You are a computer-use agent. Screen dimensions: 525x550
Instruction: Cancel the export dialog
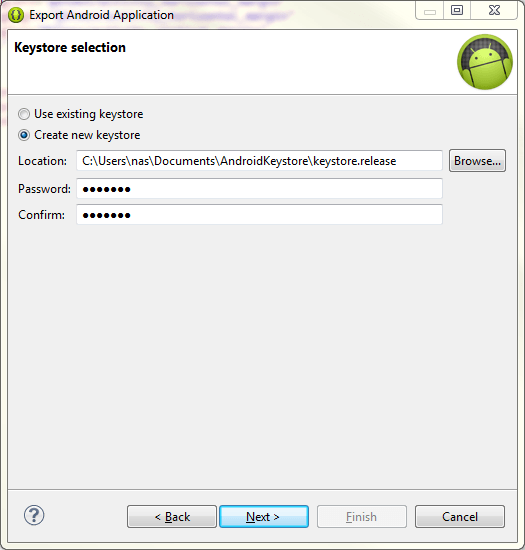pyautogui.click(x=460, y=516)
